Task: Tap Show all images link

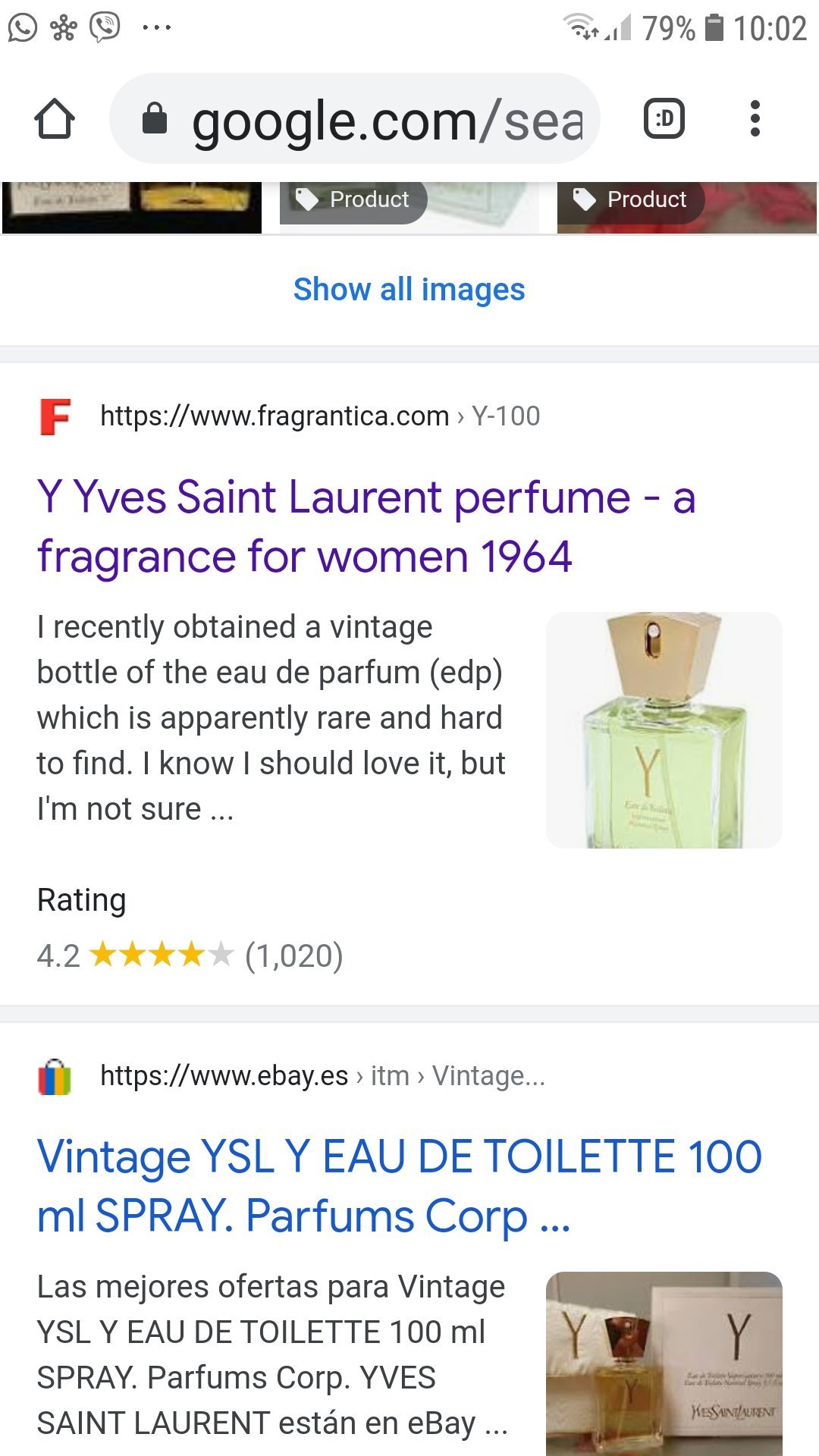Action: 409,289
